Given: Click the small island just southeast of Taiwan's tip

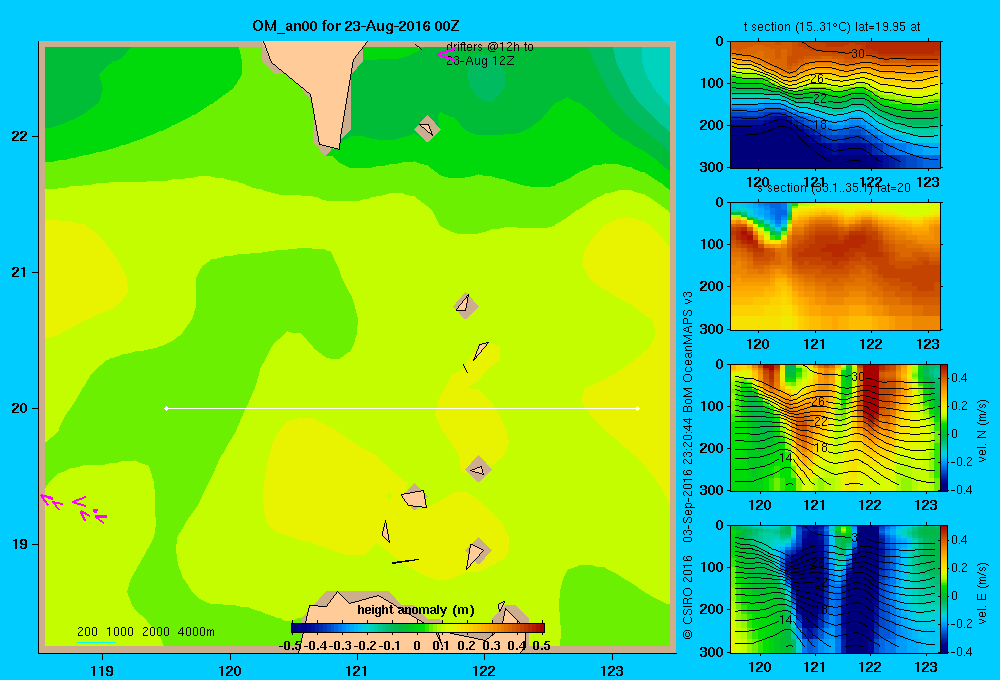Looking at the screenshot, I should pyautogui.click(x=427, y=128).
